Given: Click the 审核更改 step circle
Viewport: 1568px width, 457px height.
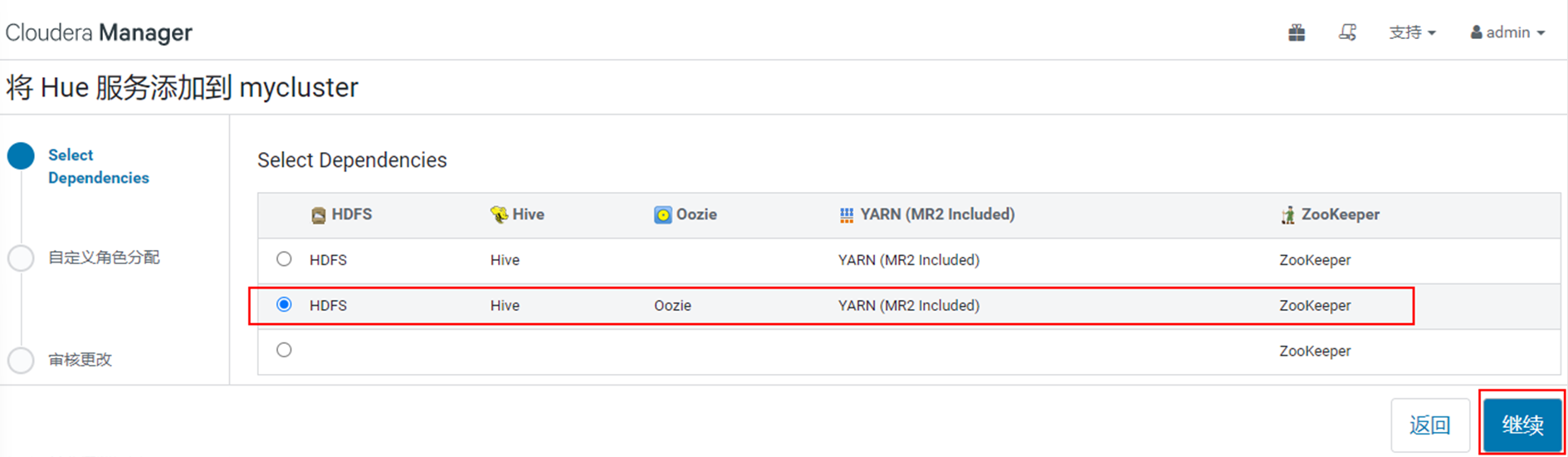Looking at the screenshot, I should [x=21, y=360].
